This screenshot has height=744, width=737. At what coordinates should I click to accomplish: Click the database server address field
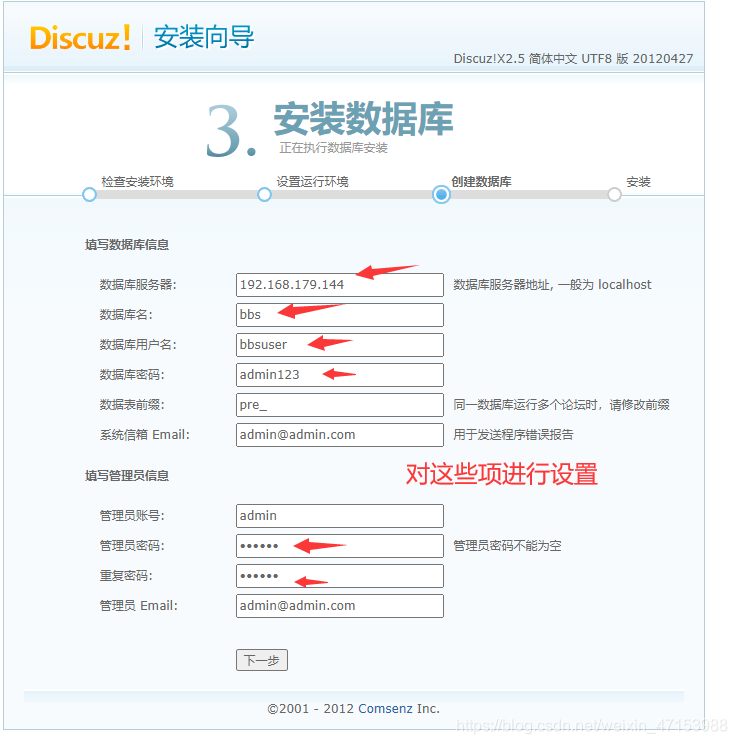(x=340, y=285)
